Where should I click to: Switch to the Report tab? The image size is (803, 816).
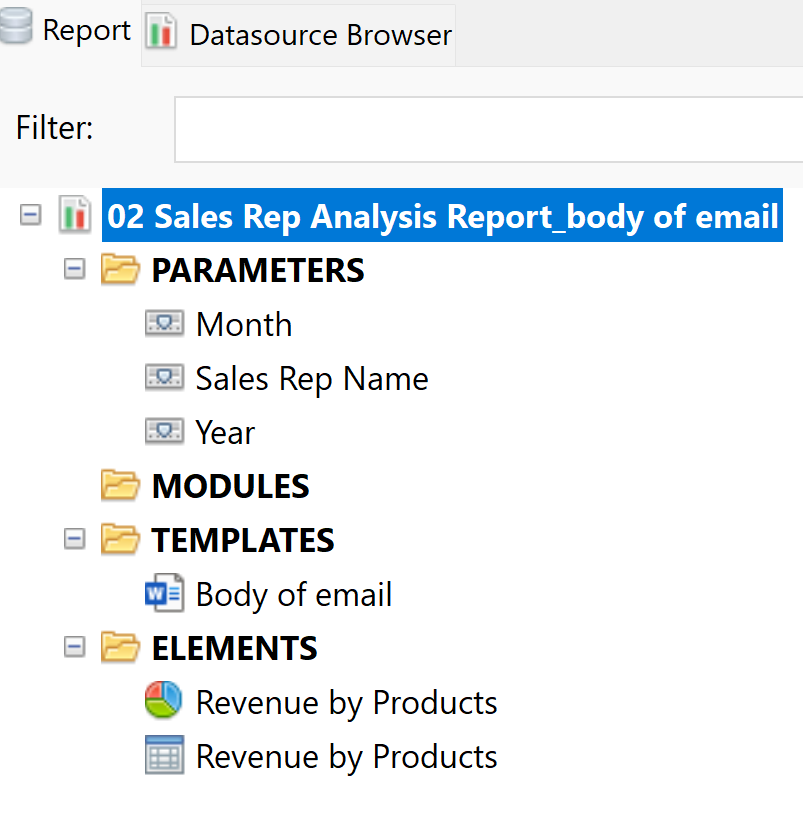(x=68, y=32)
